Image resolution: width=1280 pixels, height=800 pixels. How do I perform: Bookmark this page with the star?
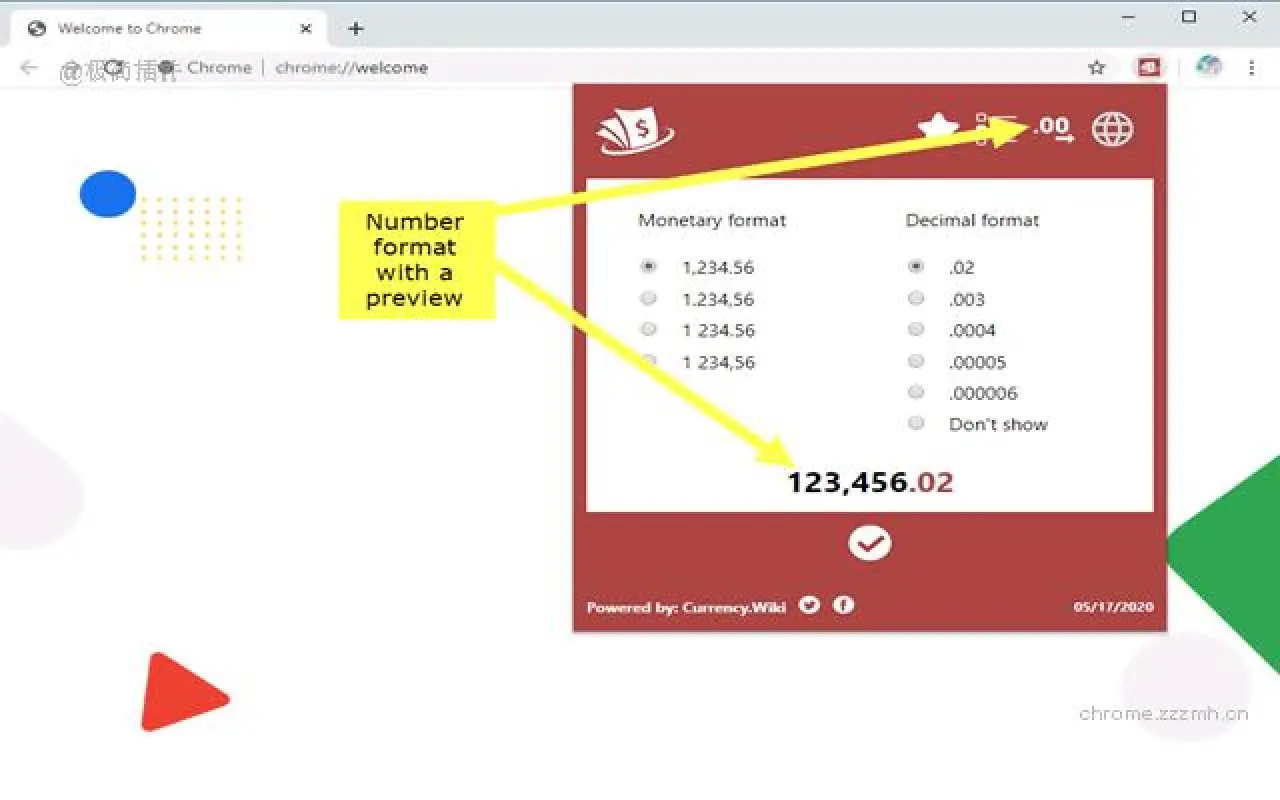coord(1097,67)
